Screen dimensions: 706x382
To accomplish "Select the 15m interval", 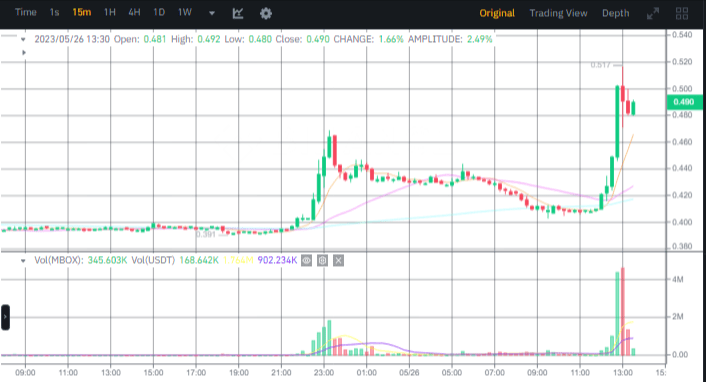I will pos(81,13).
